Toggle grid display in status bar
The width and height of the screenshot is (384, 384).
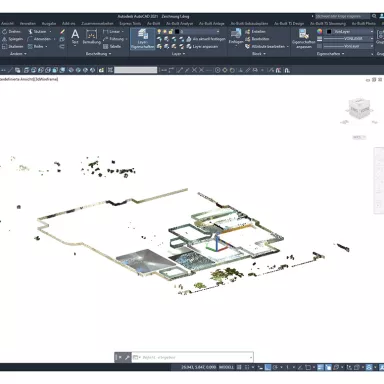pos(239,367)
